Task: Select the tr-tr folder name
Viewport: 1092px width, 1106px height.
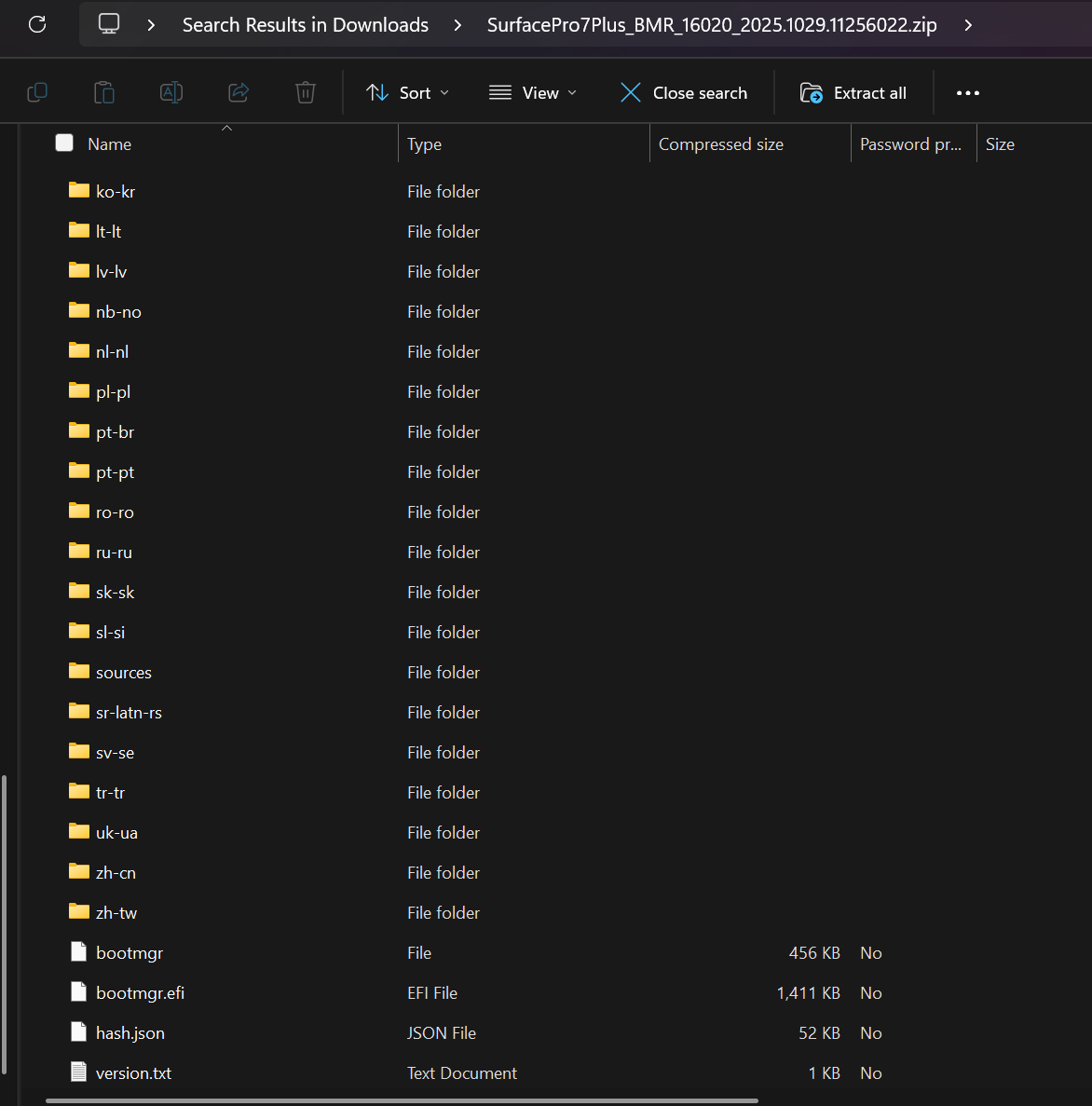Action: pos(110,792)
